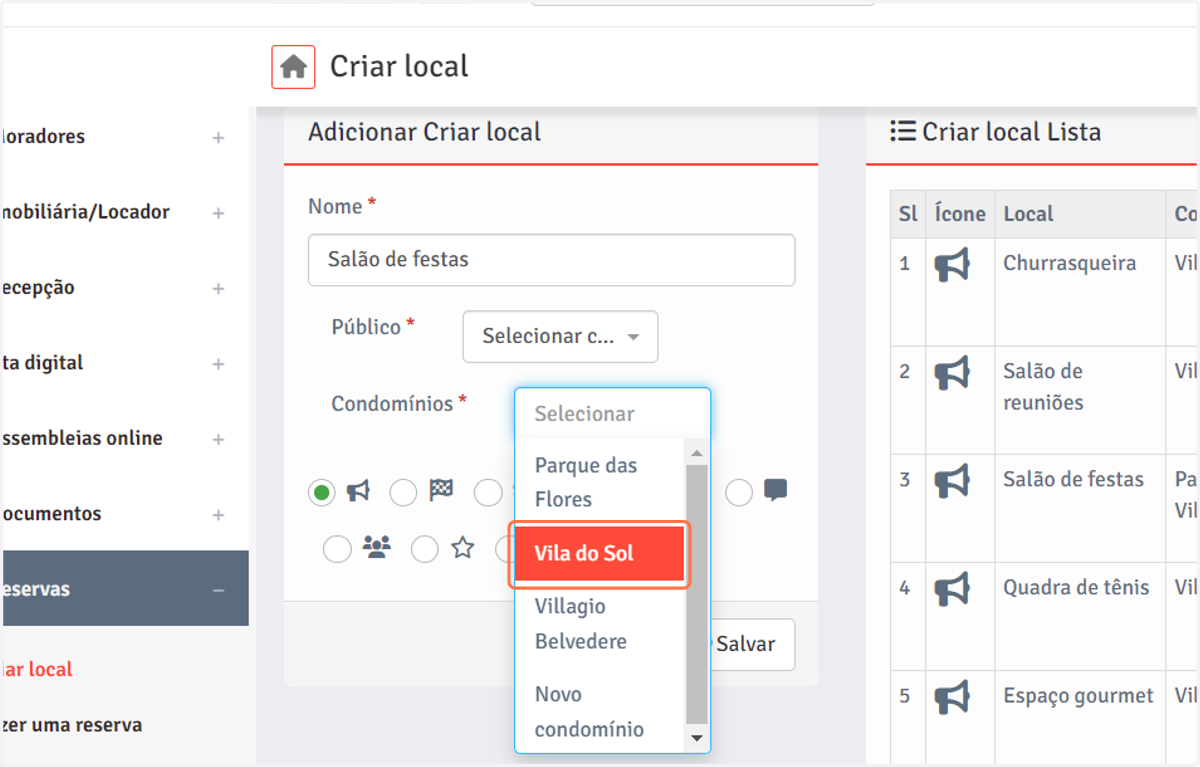This screenshot has width=1200, height=767.
Task: Click the Selecionar search field in Condomínios dropdown
Action: pyautogui.click(x=613, y=413)
